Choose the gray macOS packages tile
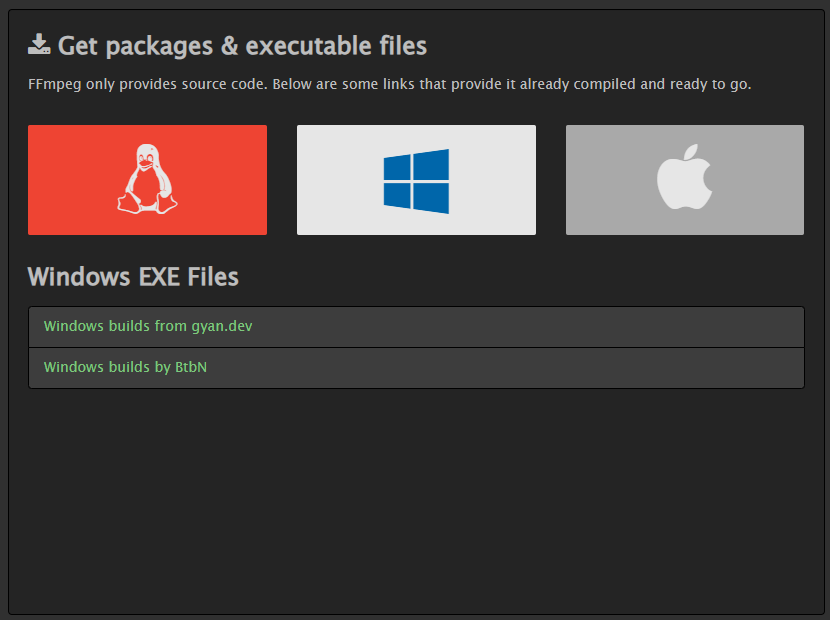Viewport: 830px width, 620px height. coord(684,180)
